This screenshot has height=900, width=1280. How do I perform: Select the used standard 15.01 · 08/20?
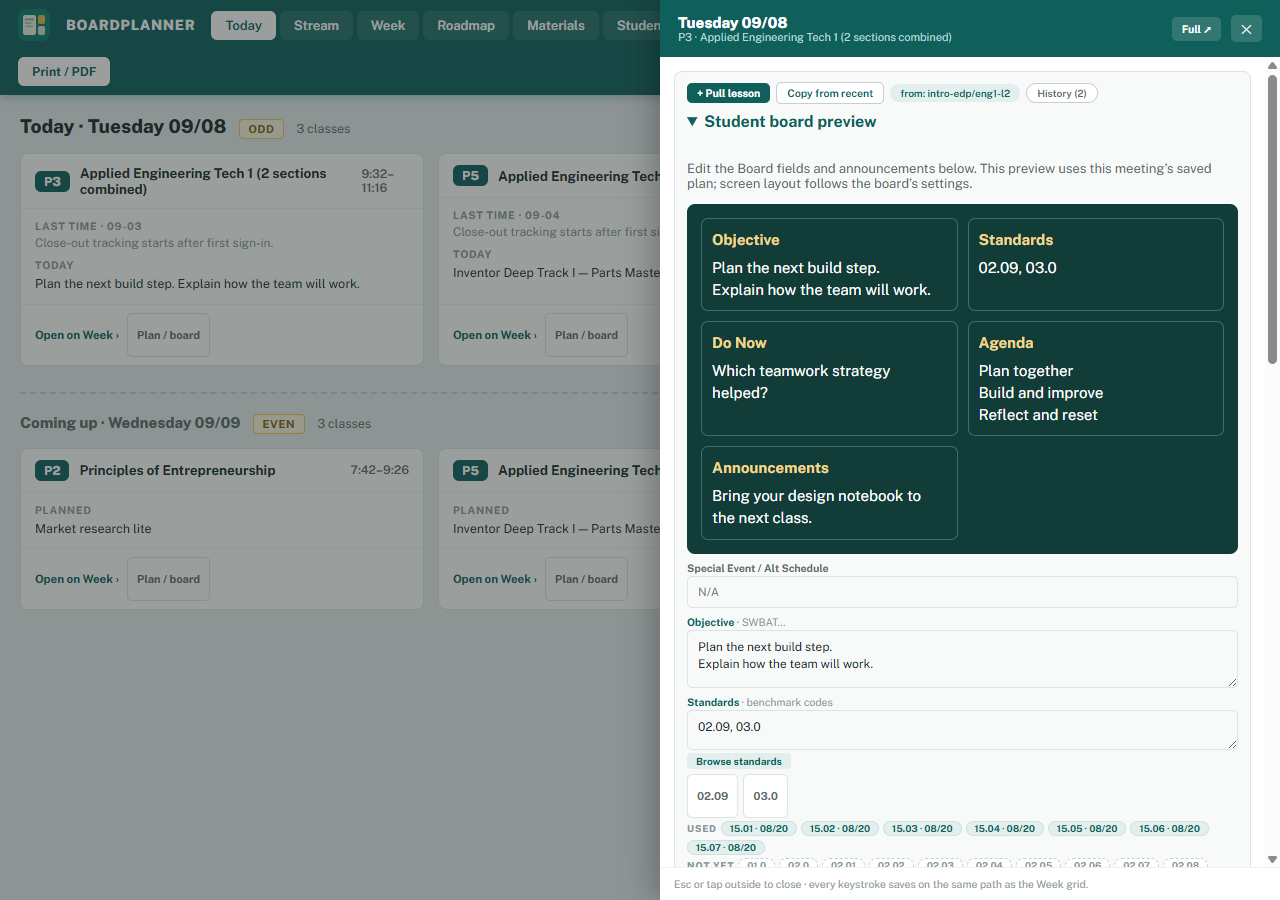point(759,829)
